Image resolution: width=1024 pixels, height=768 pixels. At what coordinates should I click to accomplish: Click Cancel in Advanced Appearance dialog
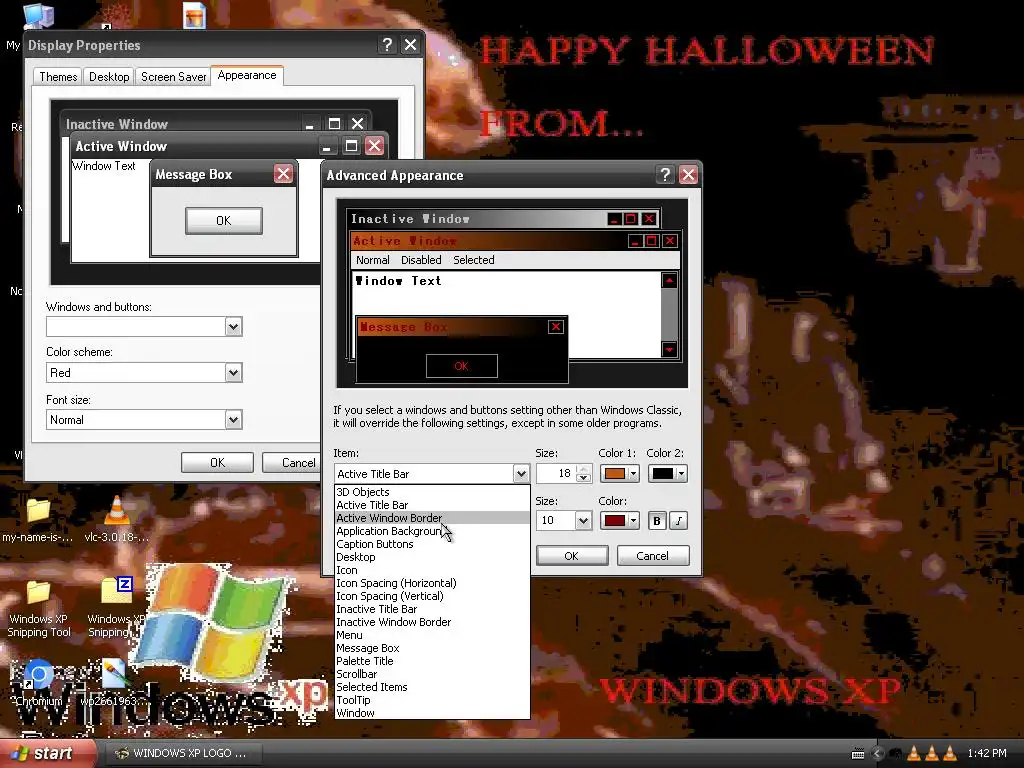coord(652,556)
